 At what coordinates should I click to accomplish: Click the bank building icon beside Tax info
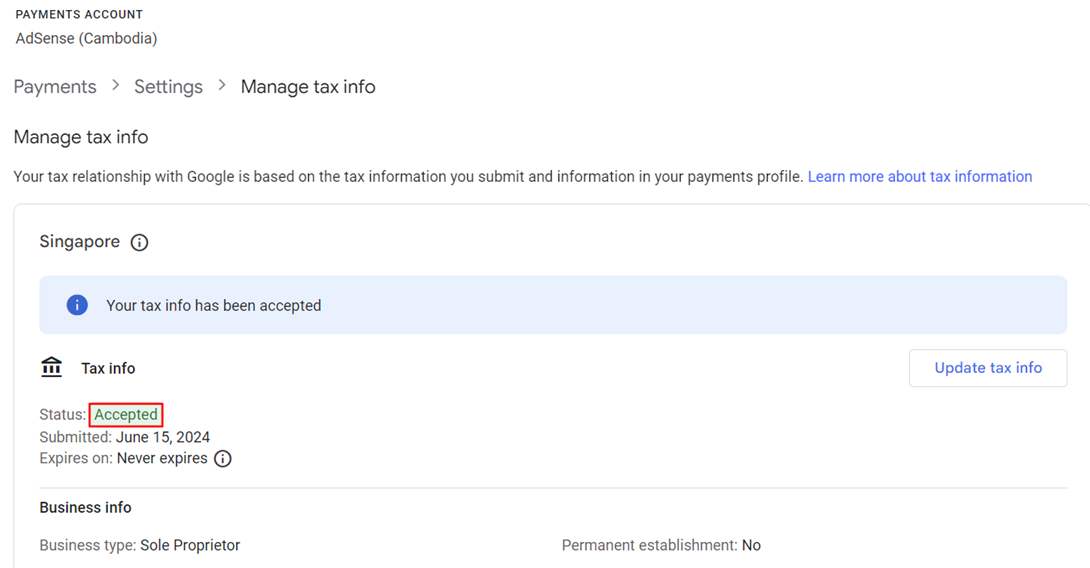pyautogui.click(x=52, y=368)
